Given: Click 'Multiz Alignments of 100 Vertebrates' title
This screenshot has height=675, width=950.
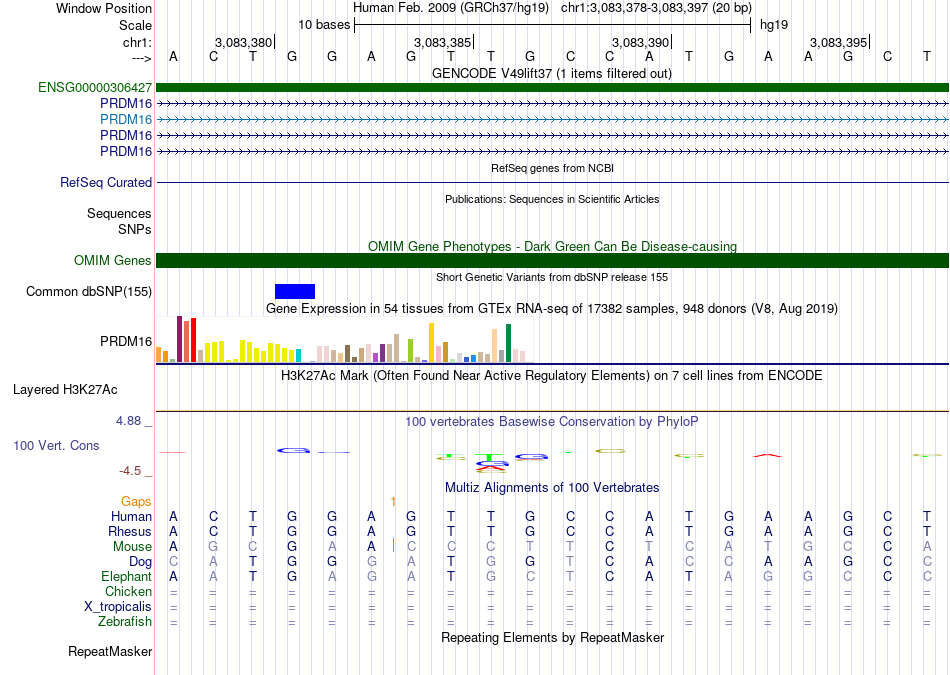Looking at the screenshot, I should (x=552, y=487).
